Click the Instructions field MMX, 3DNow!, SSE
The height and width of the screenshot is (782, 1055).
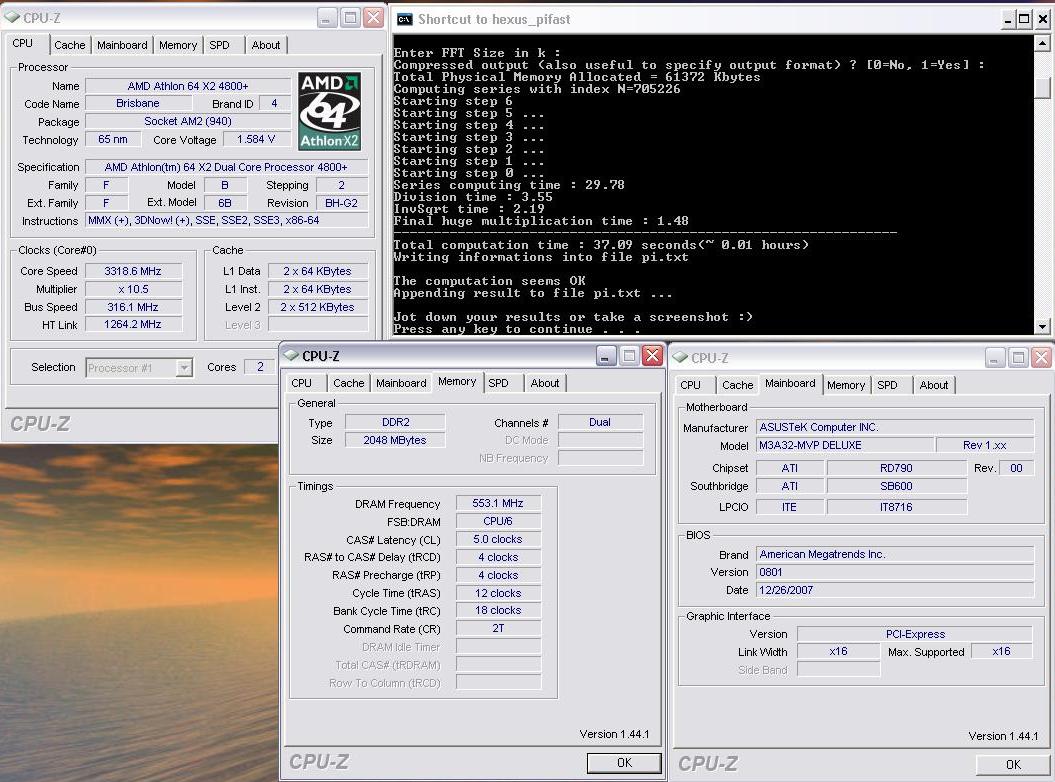[x=226, y=220]
